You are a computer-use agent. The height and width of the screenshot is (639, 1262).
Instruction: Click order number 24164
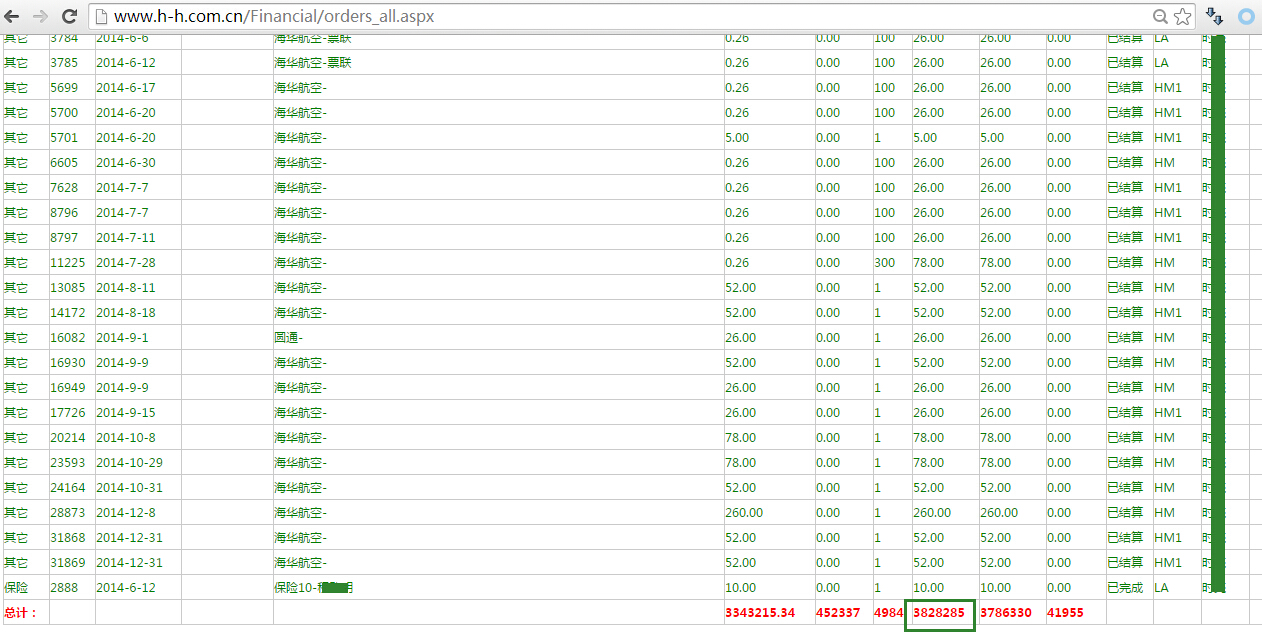point(68,487)
